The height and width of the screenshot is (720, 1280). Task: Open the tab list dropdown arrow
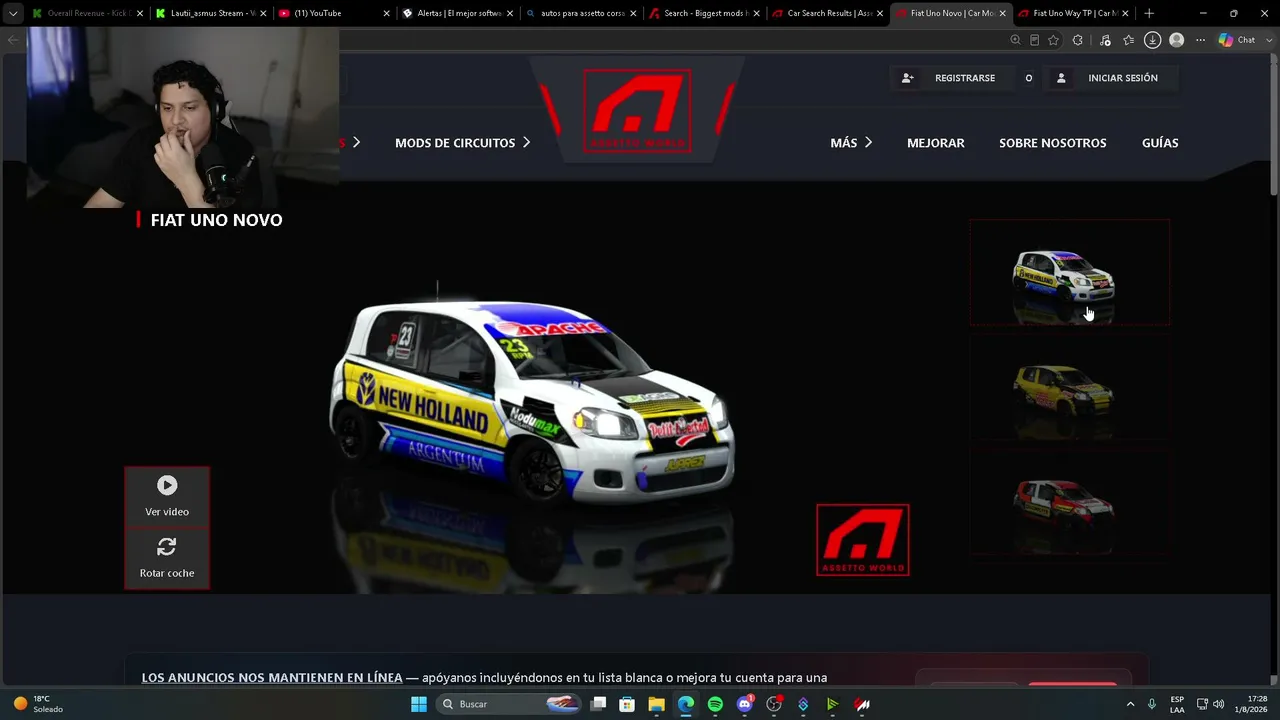pos(13,13)
